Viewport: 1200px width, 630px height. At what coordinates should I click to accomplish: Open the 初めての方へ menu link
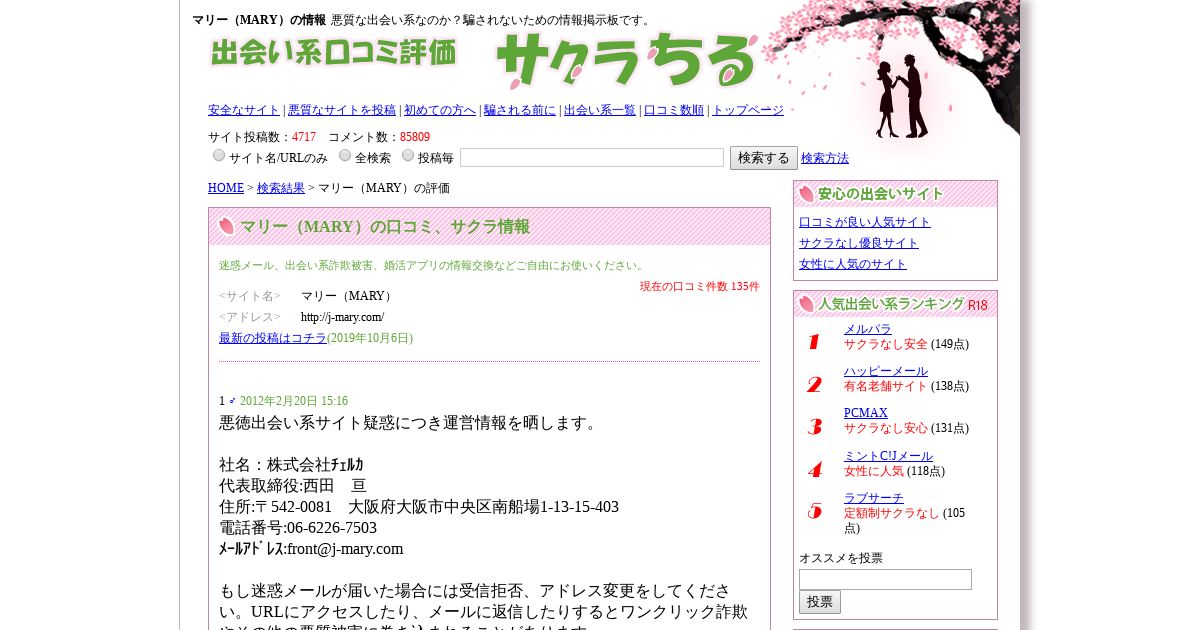click(440, 110)
